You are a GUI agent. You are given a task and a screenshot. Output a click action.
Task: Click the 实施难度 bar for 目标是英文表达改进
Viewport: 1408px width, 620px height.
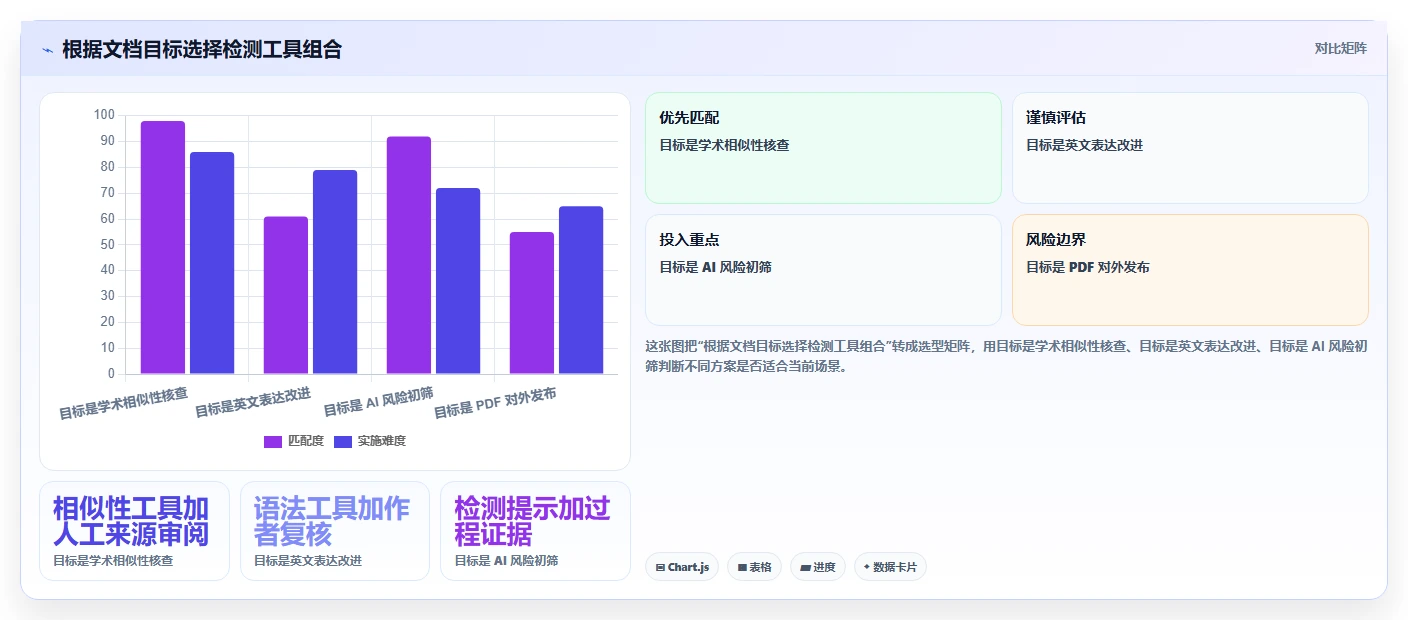[335, 272]
